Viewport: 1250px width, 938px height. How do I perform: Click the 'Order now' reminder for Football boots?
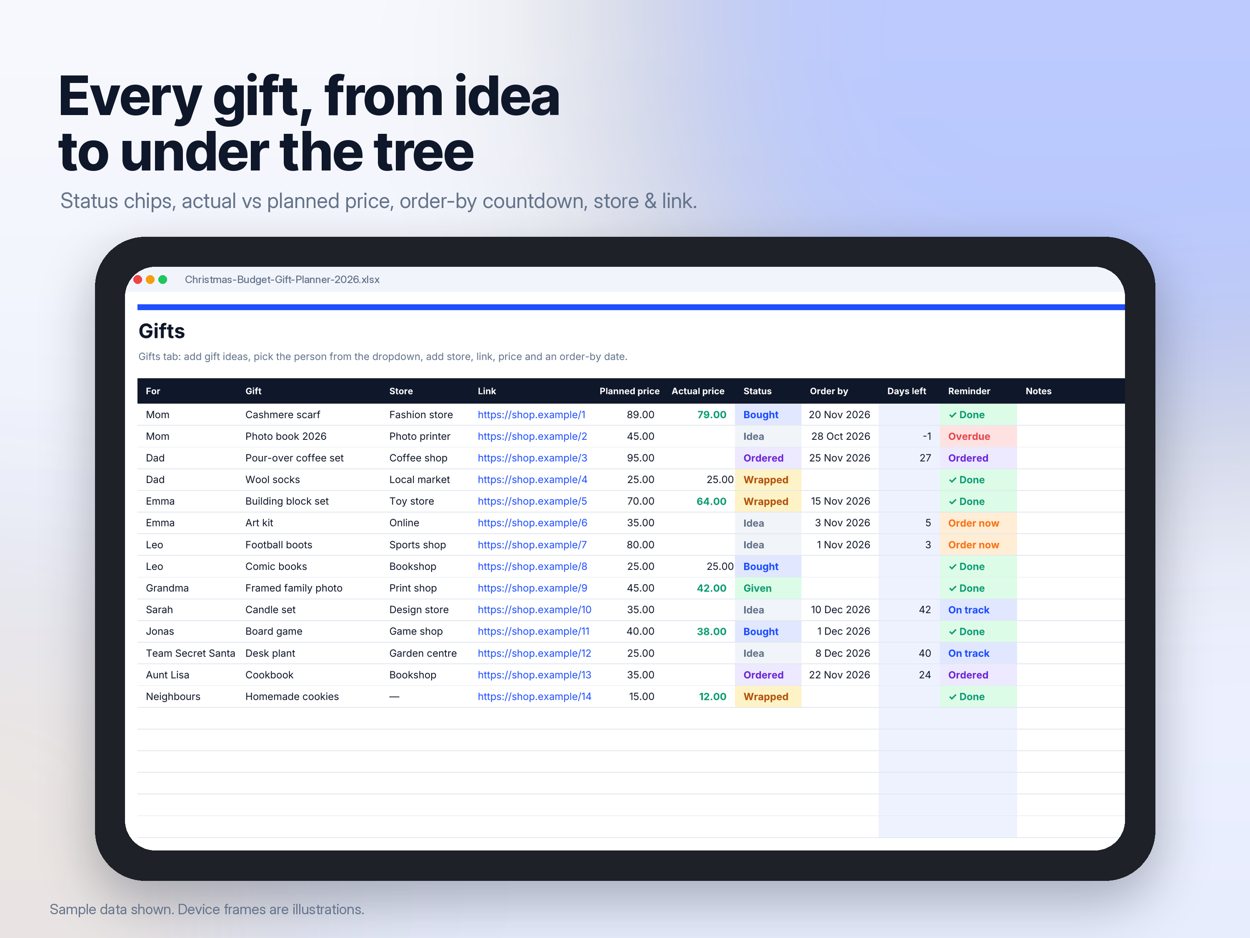tap(978, 545)
